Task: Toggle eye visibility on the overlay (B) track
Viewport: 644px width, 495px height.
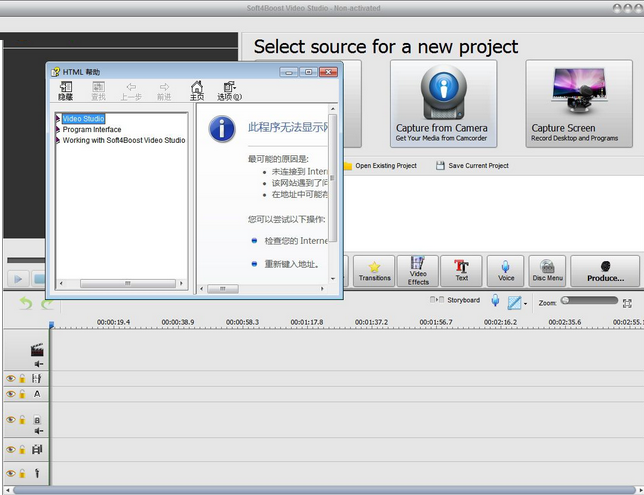Action: pyautogui.click(x=11, y=419)
